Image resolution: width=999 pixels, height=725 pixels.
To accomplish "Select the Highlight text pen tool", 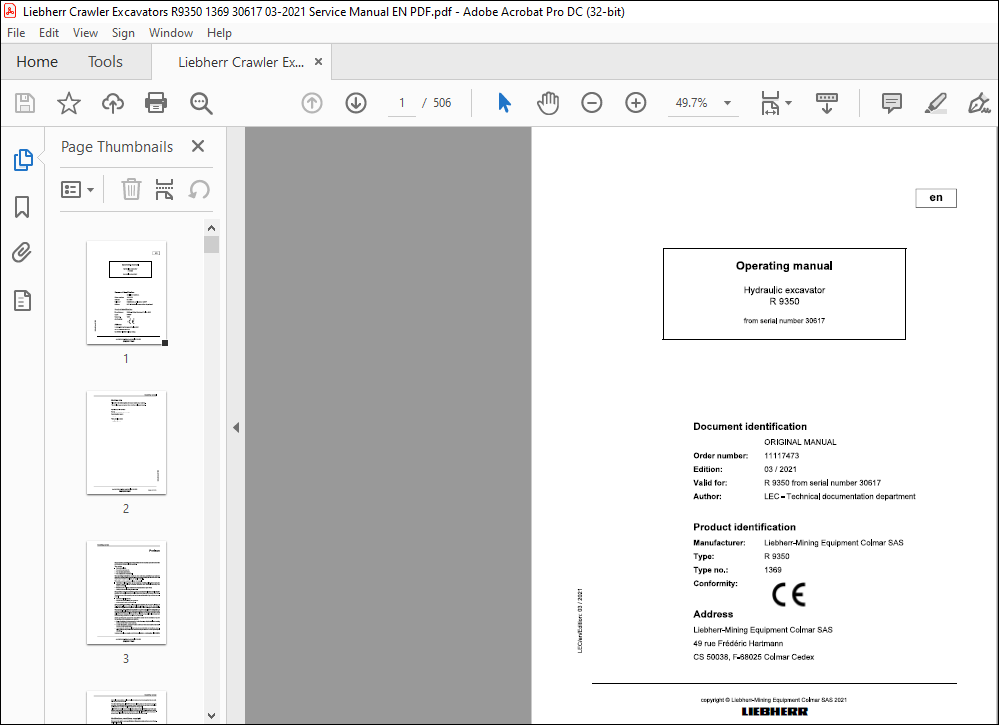I will pos(935,103).
